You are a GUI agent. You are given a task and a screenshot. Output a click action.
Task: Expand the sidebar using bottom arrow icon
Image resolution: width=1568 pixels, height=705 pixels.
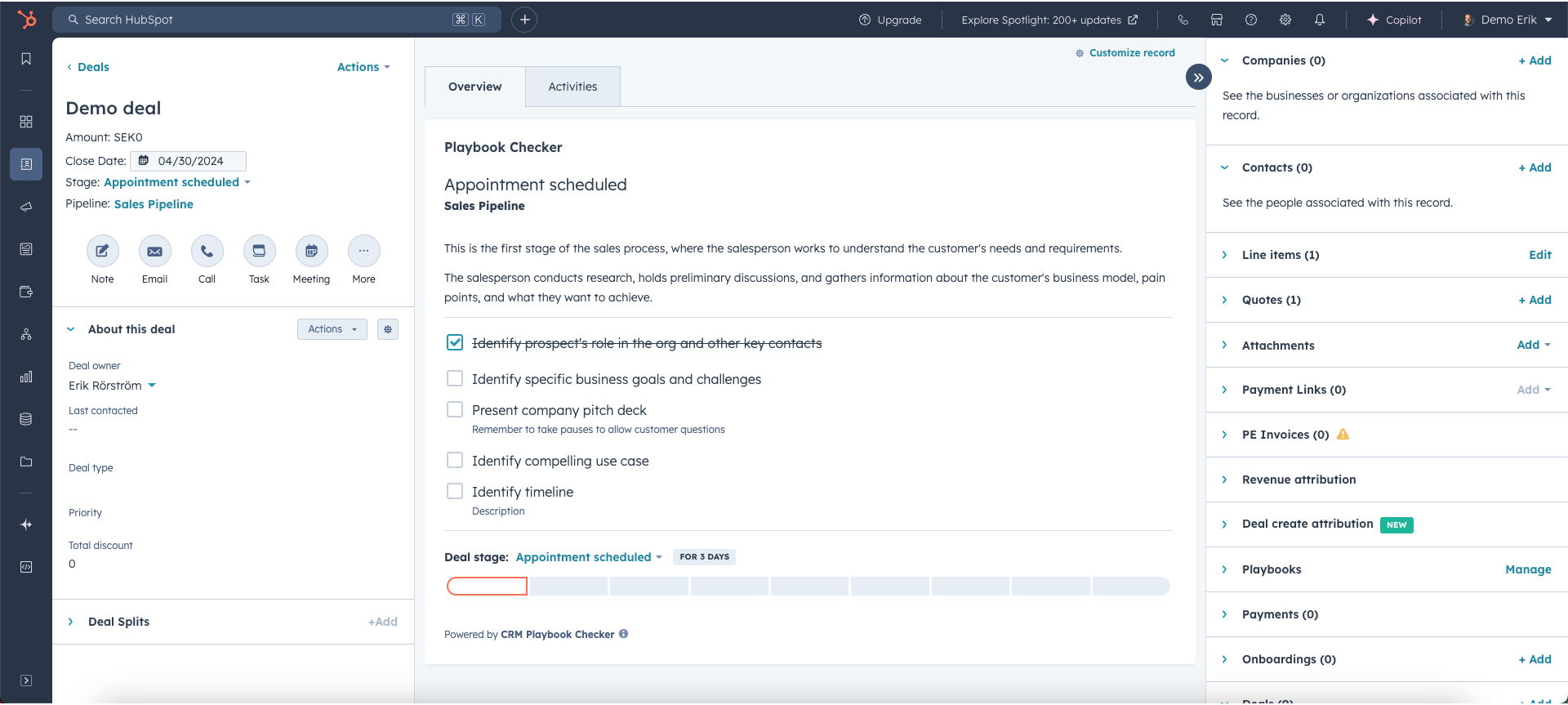[26, 680]
